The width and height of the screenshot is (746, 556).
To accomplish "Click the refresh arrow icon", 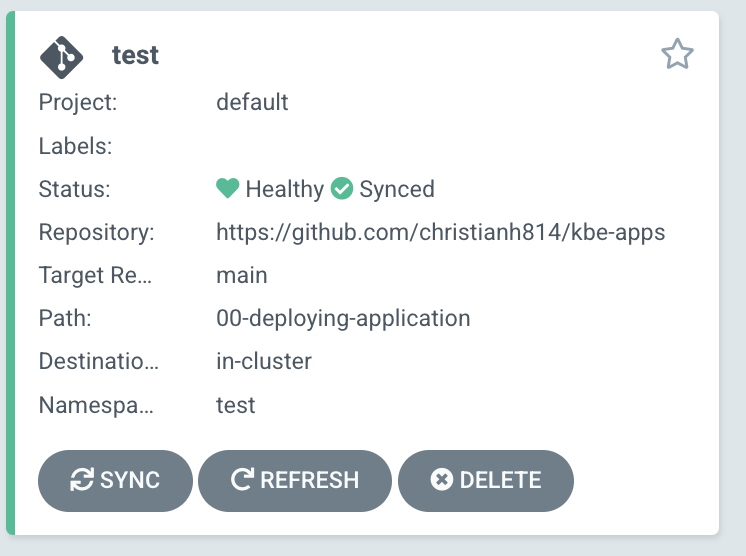I will coord(242,480).
